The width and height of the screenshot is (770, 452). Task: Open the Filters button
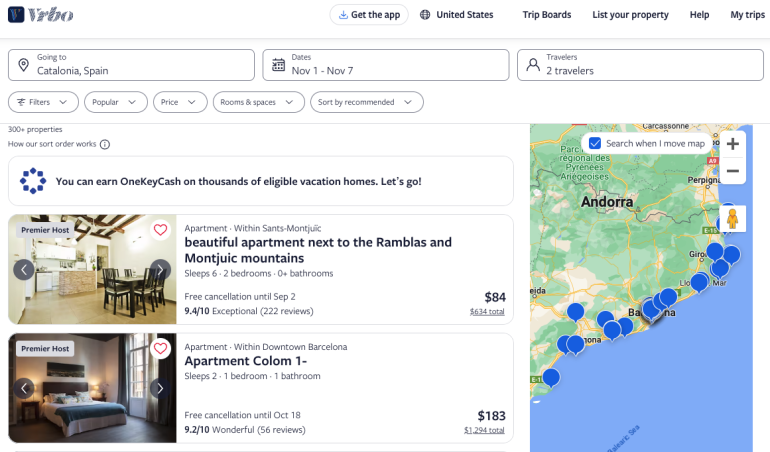[43, 102]
